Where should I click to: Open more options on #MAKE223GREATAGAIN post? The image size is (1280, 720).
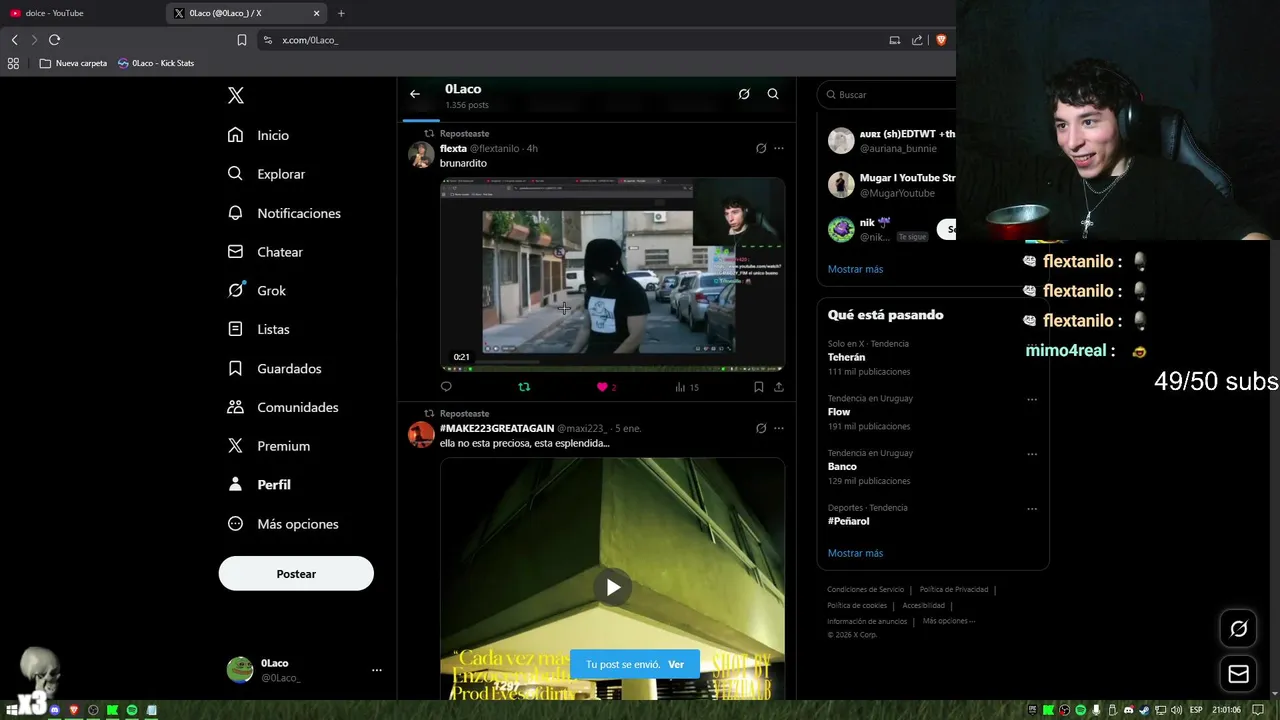(x=779, y=428)
